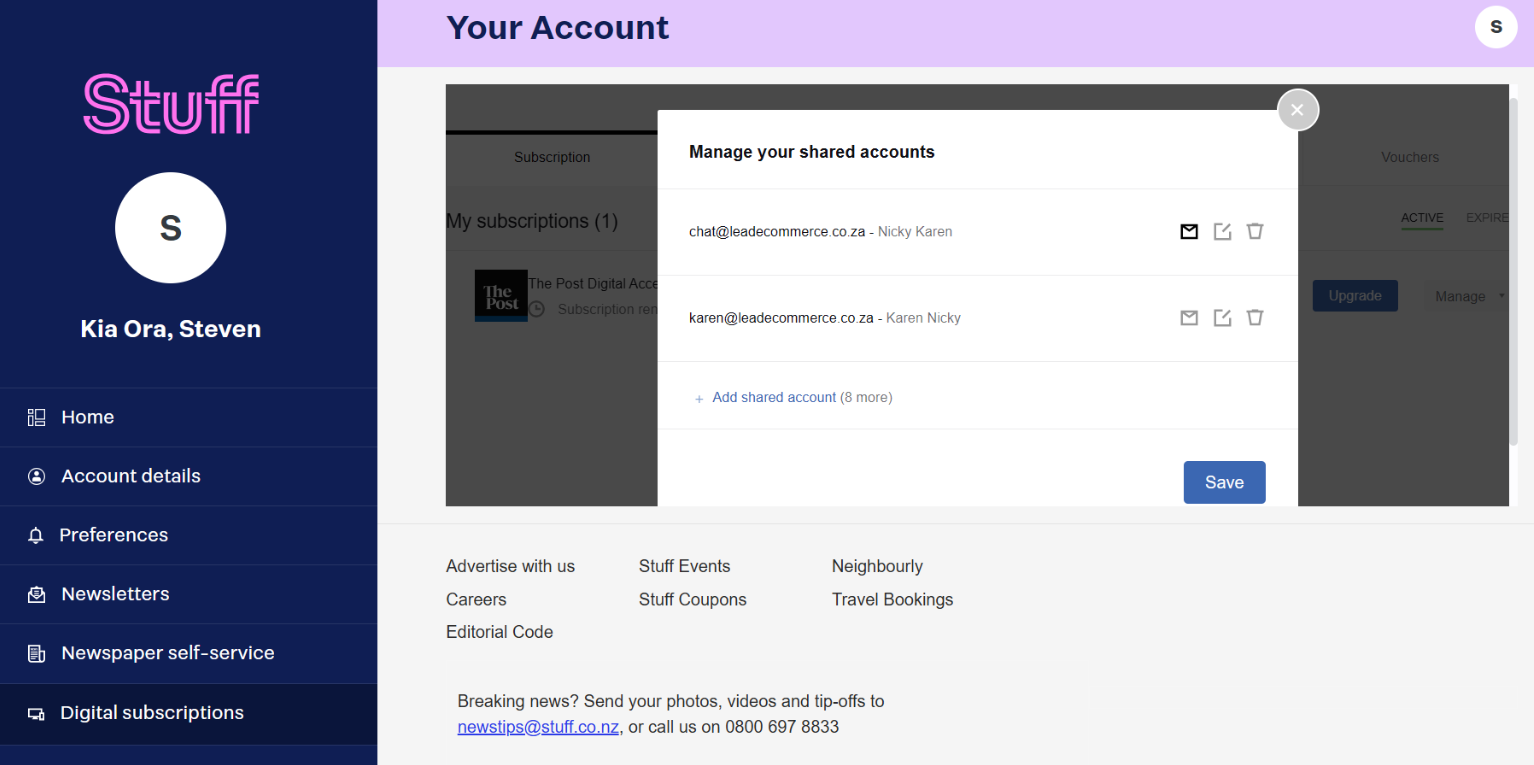Edit the chat@leadecommerce.co.za shared account
This screenshot has height=765, width=1534.
(1222, 232)
